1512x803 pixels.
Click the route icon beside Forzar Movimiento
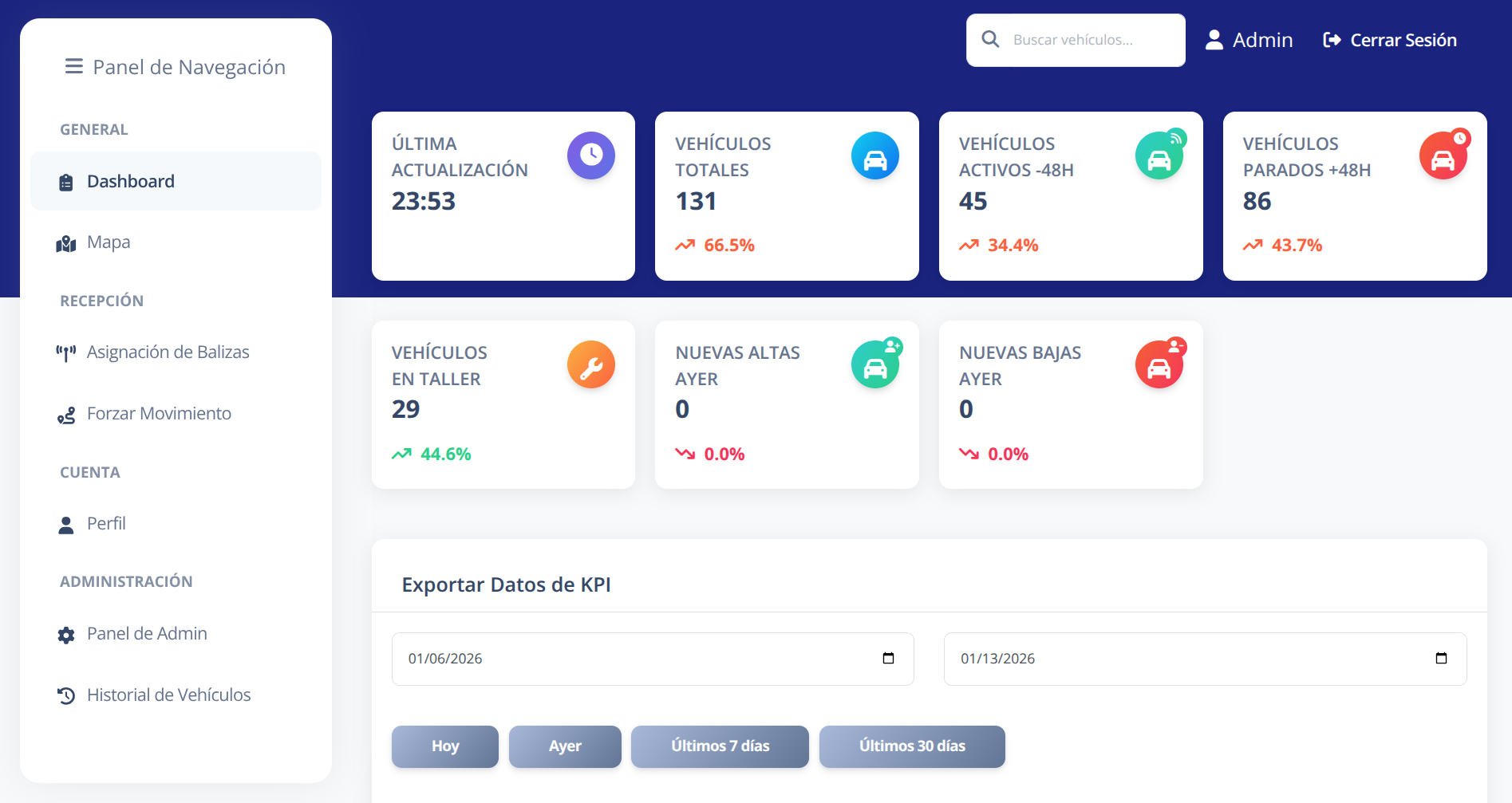(66, 415)
